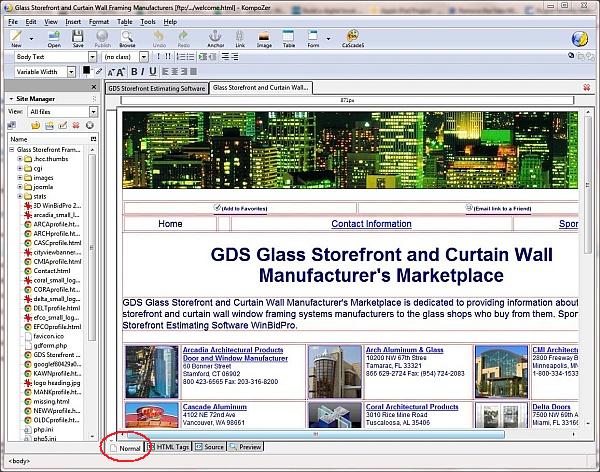The width and height of the screenshot is (600, 472).
Task: Apply bulleted list formatting
Action: (x=190, y=57)
